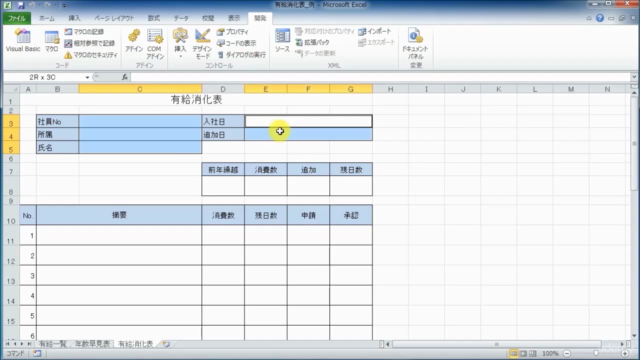Switch to Normal view
This screenshot has width=640, height=360.
tap(513, 353)
